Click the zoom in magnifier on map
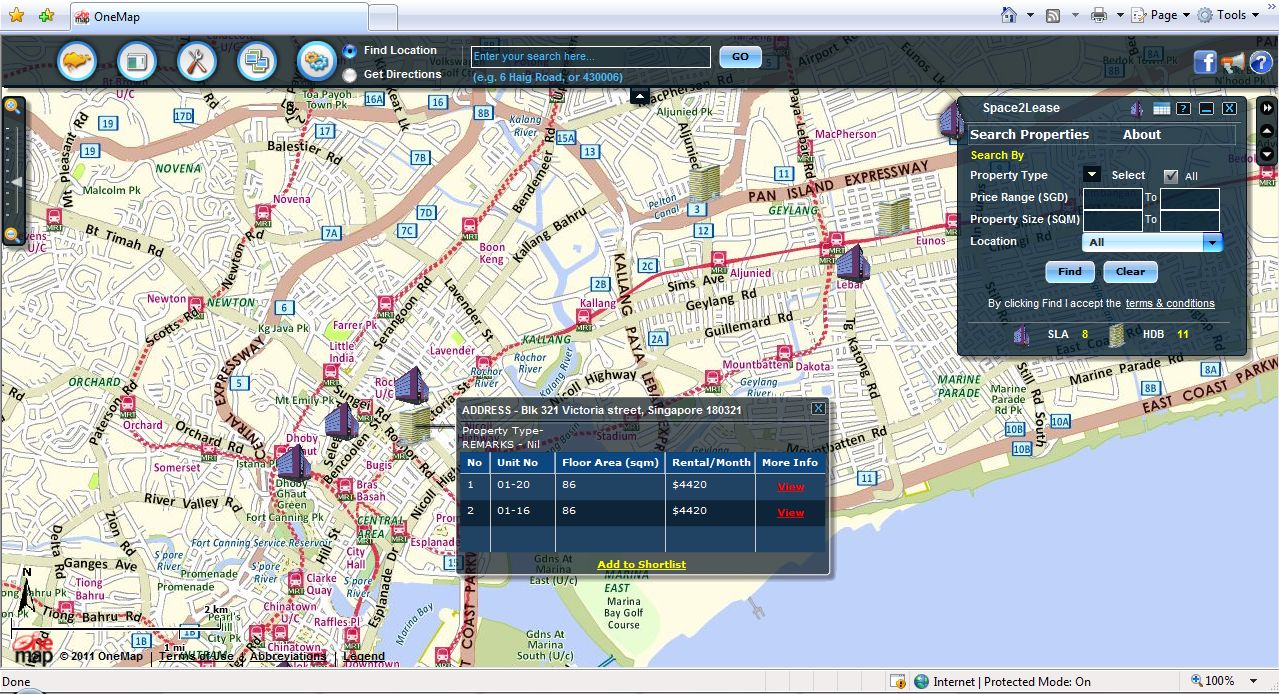This screenshot has height=694, width=1279. tap(12, 106)
